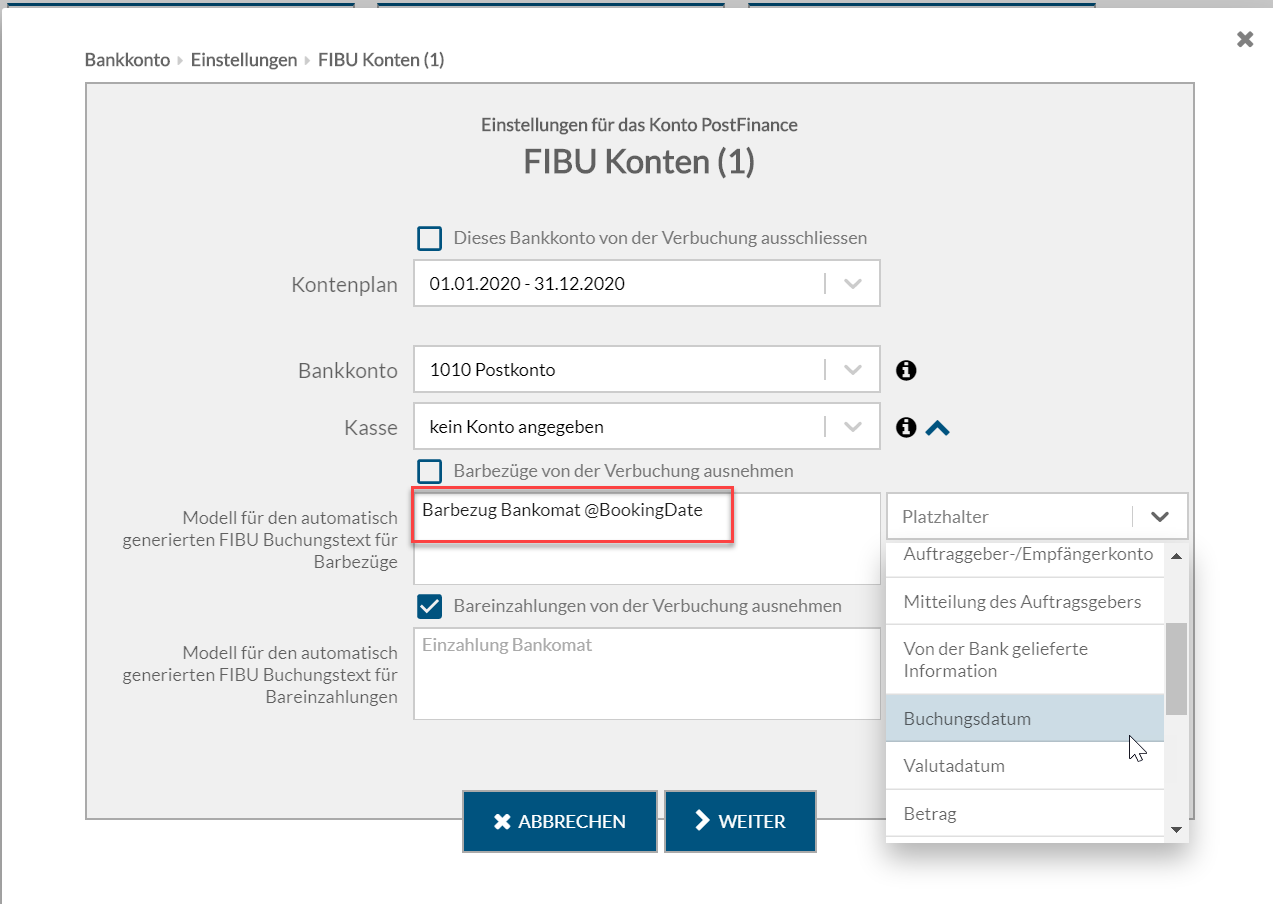1273x904 pixels.
Task: Close the settings dialog with the X icon
Action: point(1245,39)
